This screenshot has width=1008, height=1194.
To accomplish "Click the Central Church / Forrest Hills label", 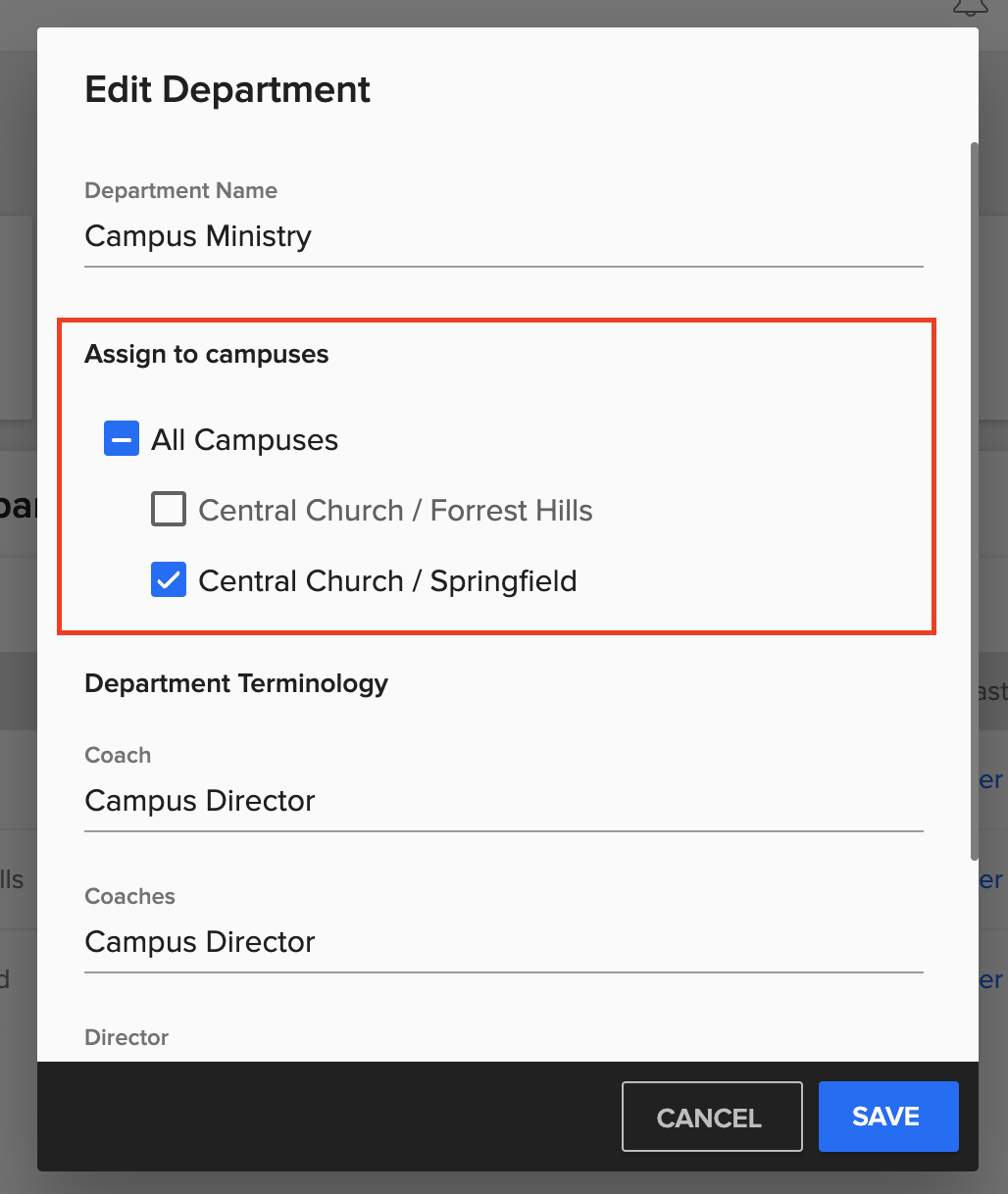I will (395, 509).
